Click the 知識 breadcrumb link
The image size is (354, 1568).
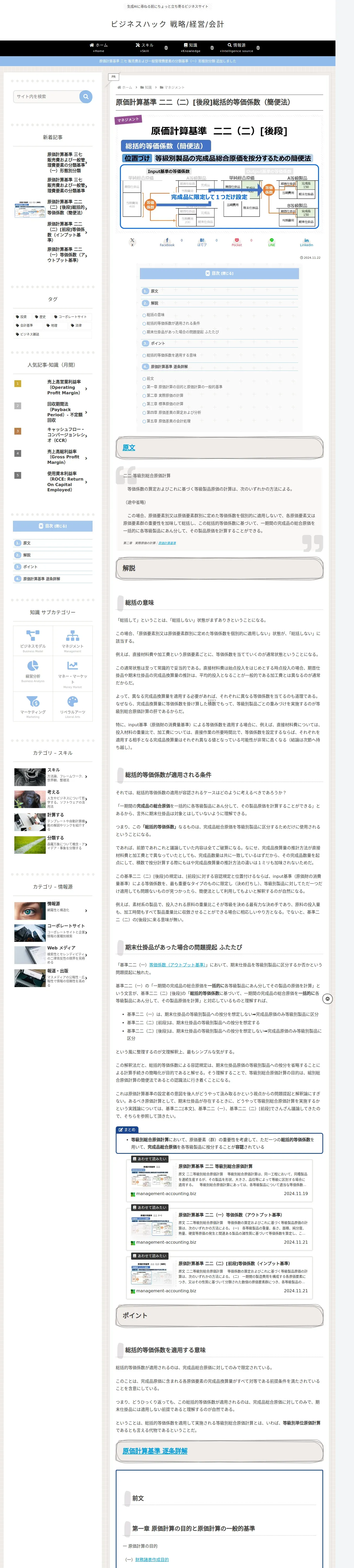click(x=148, y=87)
